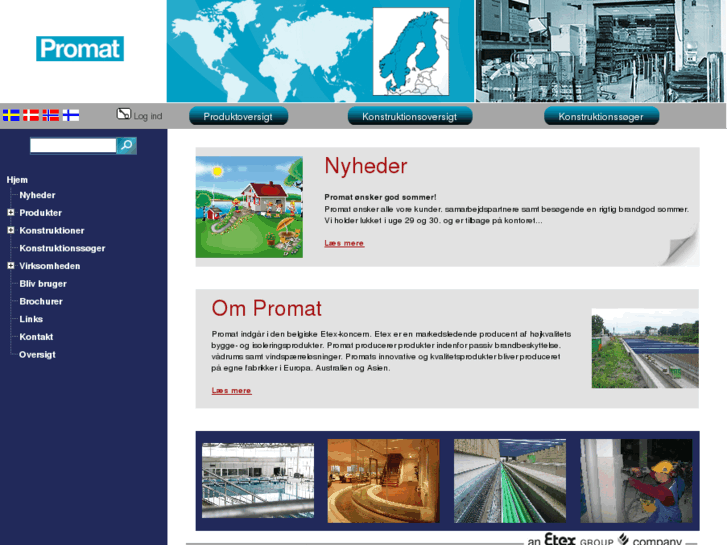Open the orange lobby staircase thumbnail
The width and height of the screenshot is (727, 545).
tap(383, 481)
